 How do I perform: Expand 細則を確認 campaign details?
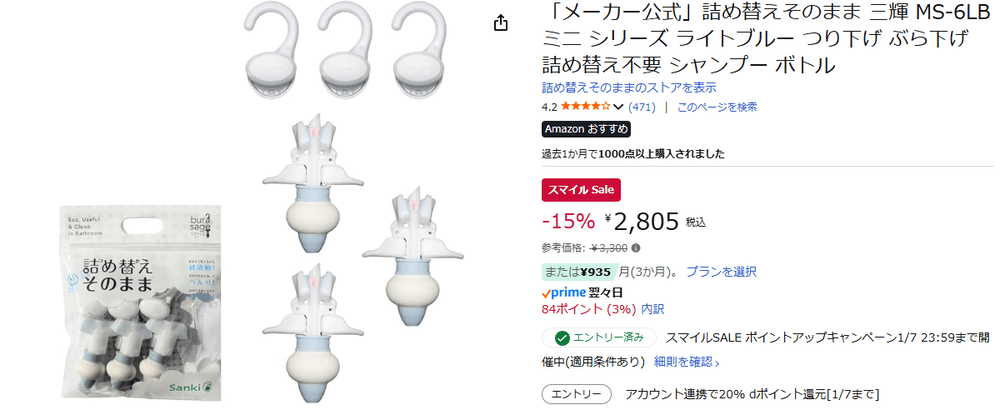pyautogui.click(x=687, y=362)
